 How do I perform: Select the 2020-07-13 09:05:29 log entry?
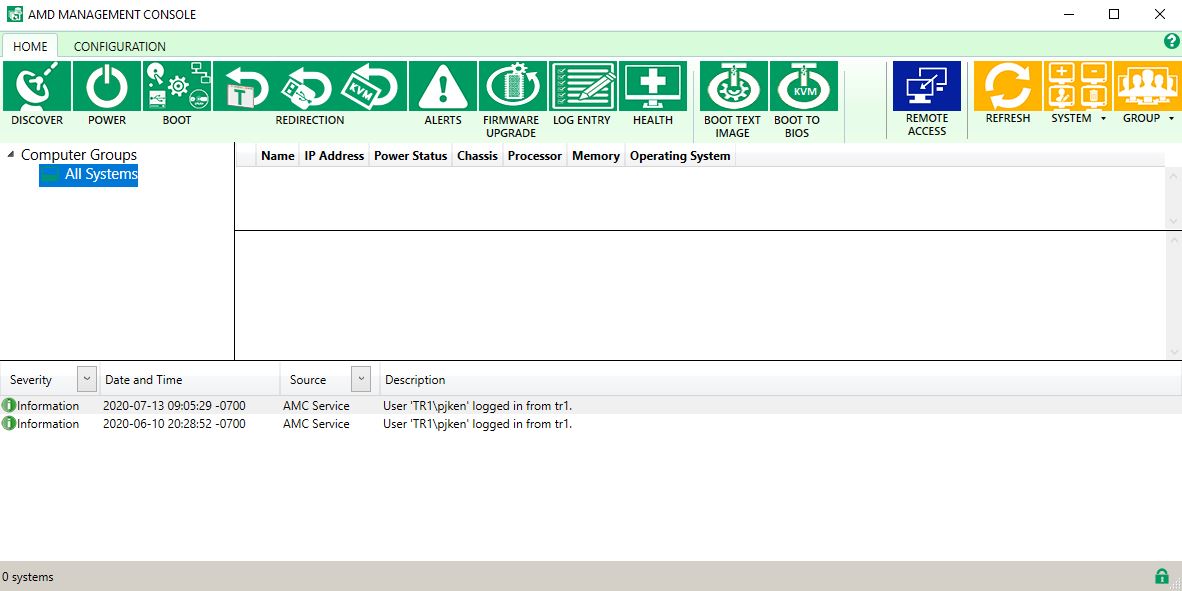tap(590, 406)
